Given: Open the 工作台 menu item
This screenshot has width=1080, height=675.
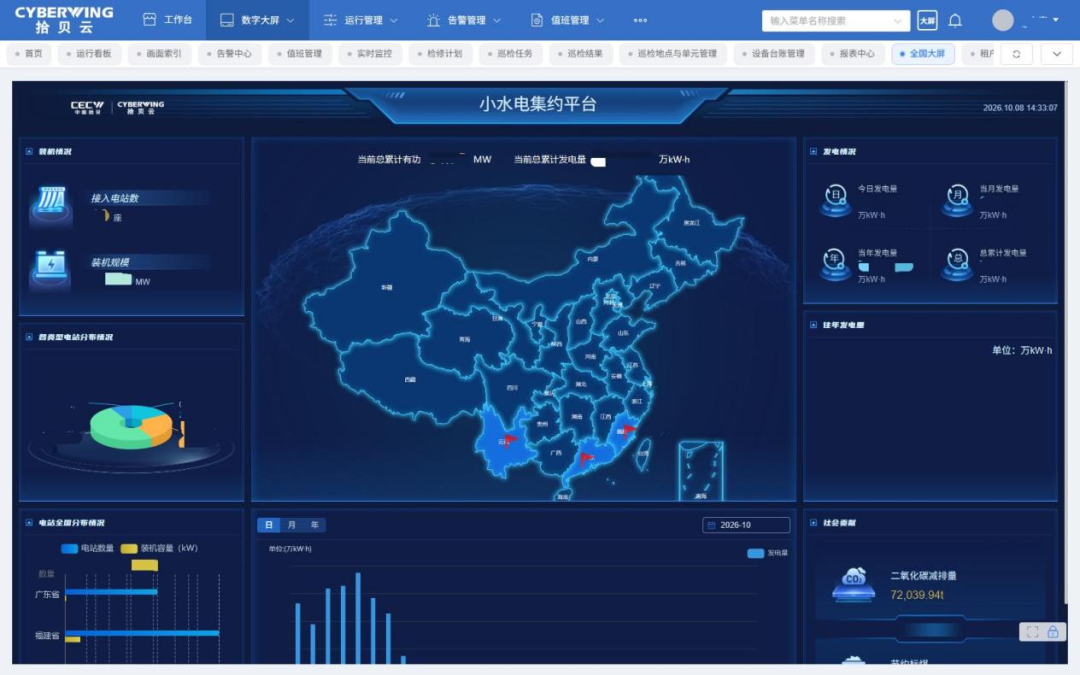Looking at the screenshot, I should click(x=167, y=20).
